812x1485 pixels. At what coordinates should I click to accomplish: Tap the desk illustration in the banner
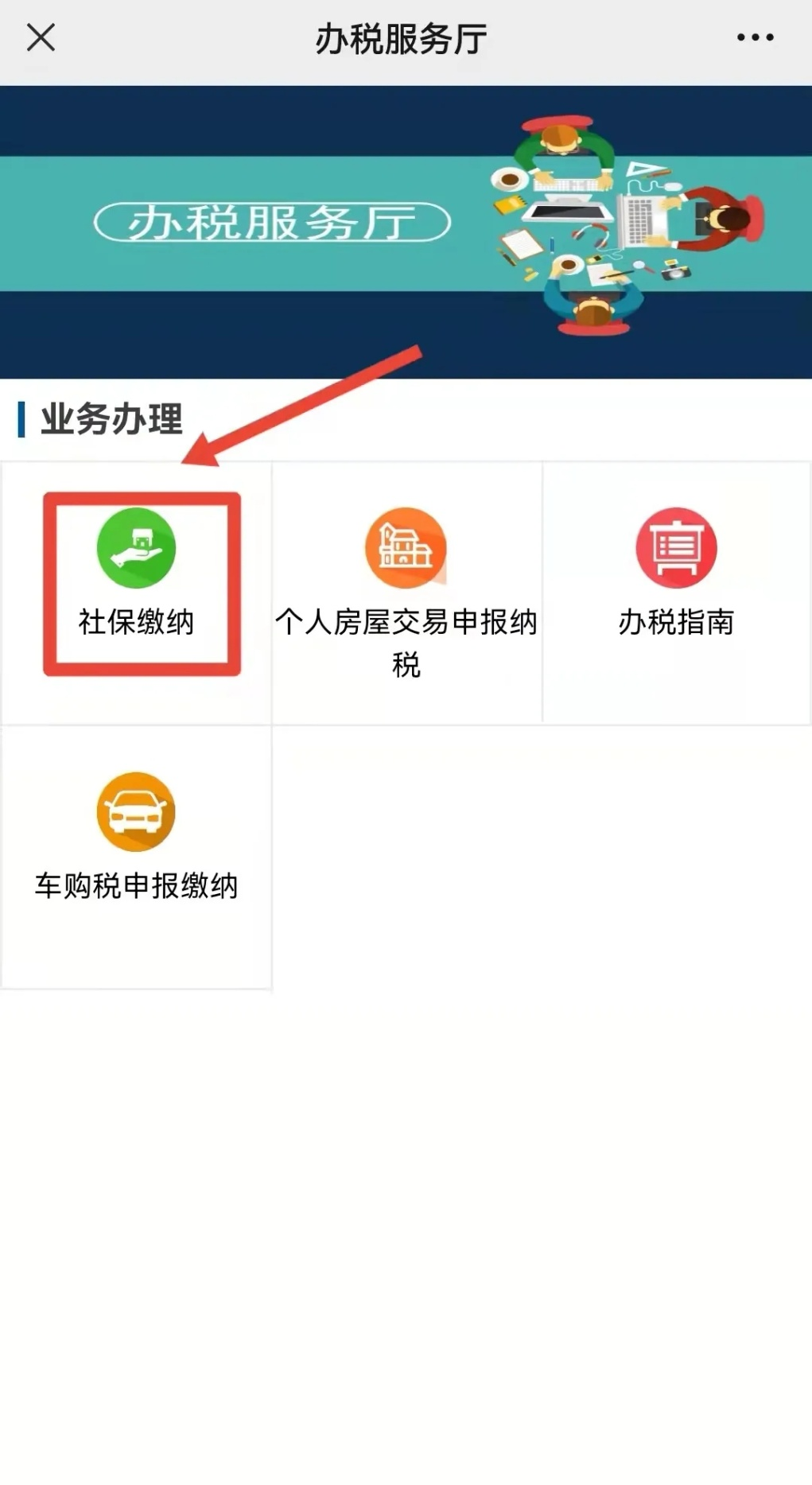click(627, 225)
